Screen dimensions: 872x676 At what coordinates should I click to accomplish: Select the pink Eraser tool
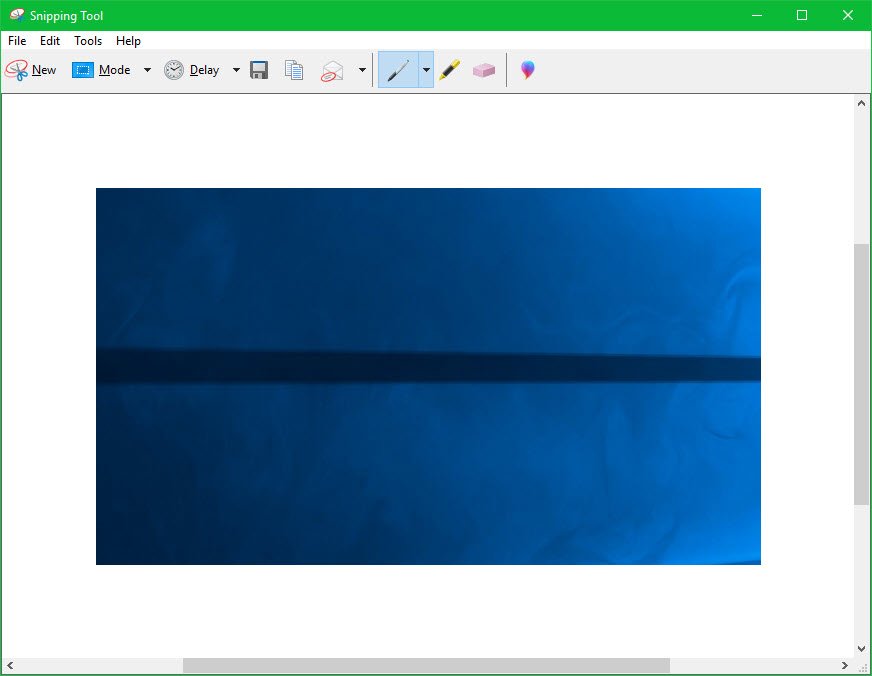[484, 70]
